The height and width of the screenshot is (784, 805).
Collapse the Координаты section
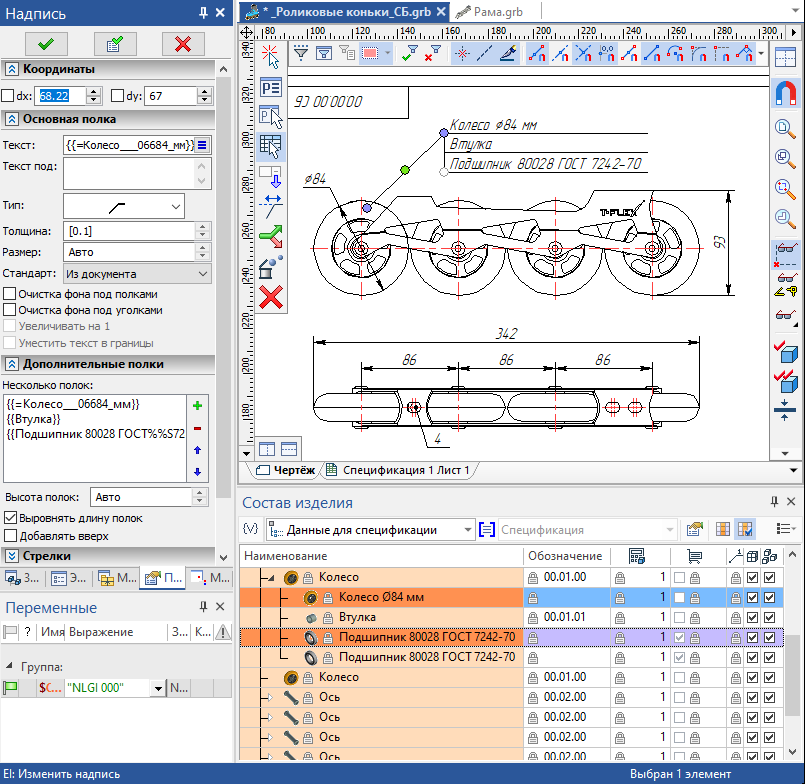pyautogui.click(x=12, y=69)
